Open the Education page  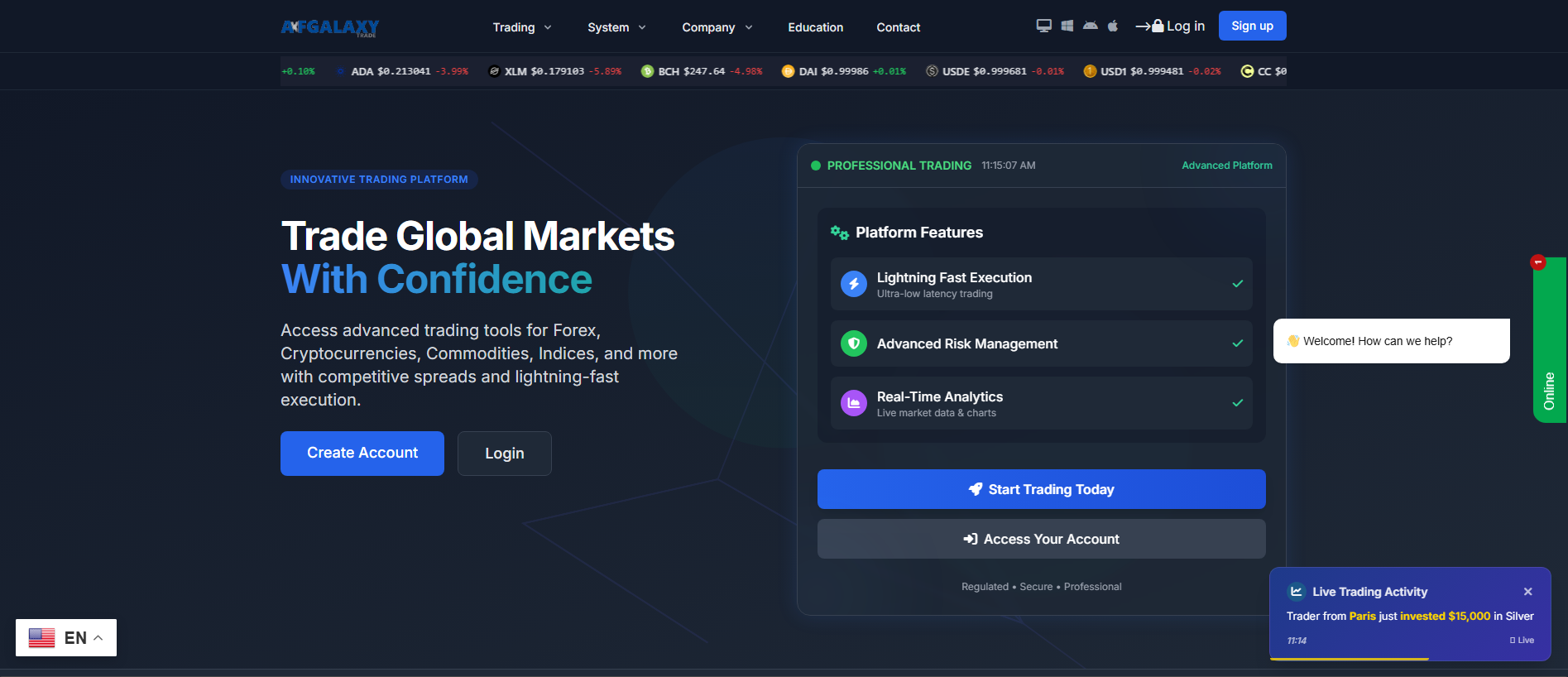[x=815, y=27]
